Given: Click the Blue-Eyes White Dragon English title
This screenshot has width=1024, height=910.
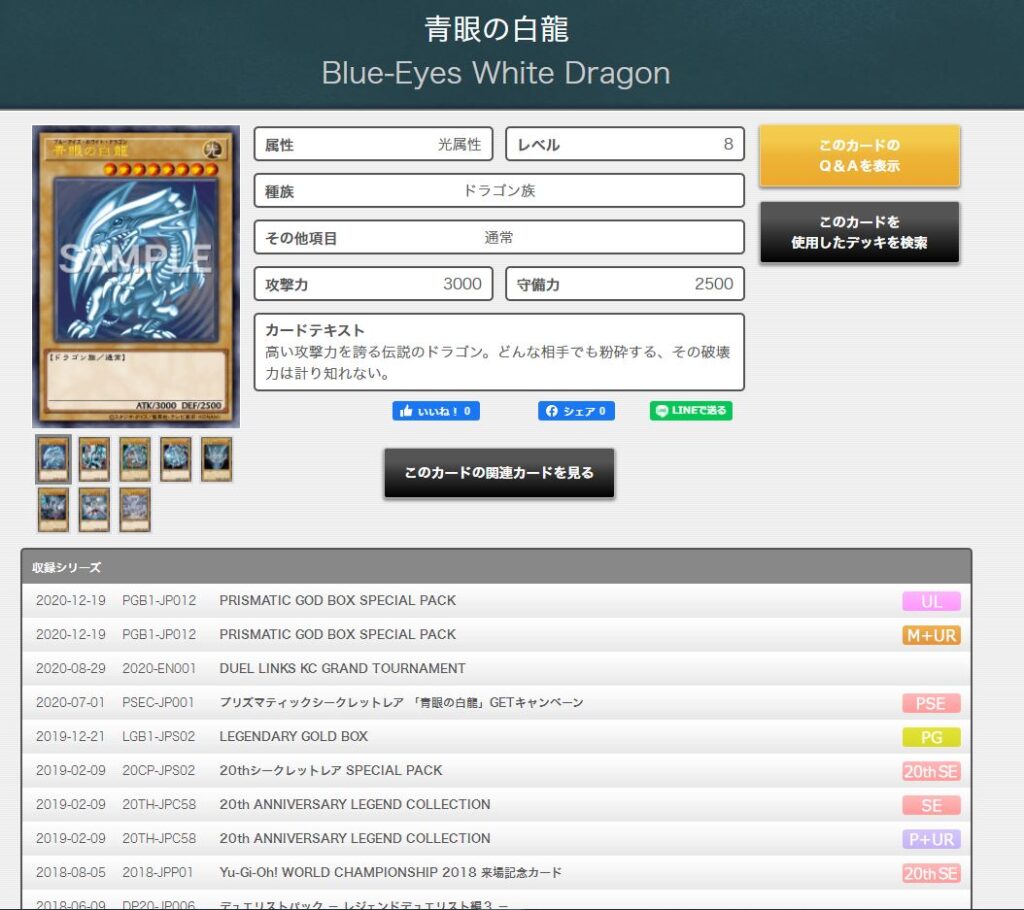Looking at the screenshot, I should [x=496, y=73].
